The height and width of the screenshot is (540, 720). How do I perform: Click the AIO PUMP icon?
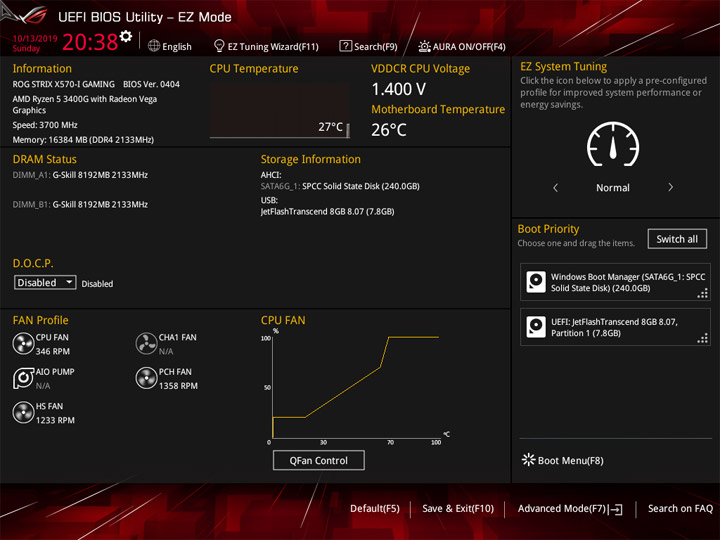pos(23,378)
